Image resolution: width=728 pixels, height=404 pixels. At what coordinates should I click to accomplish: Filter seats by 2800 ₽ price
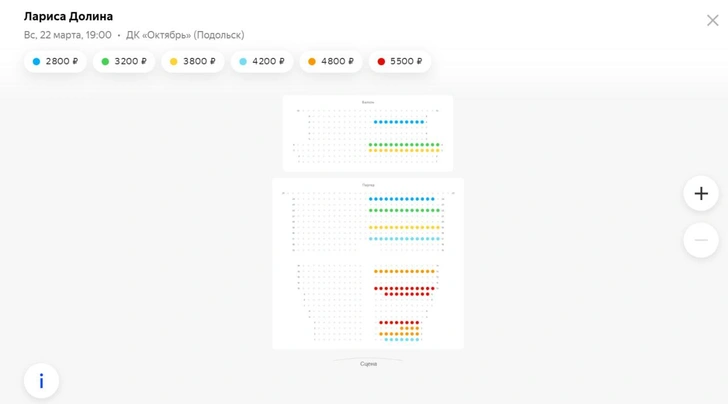55,61
